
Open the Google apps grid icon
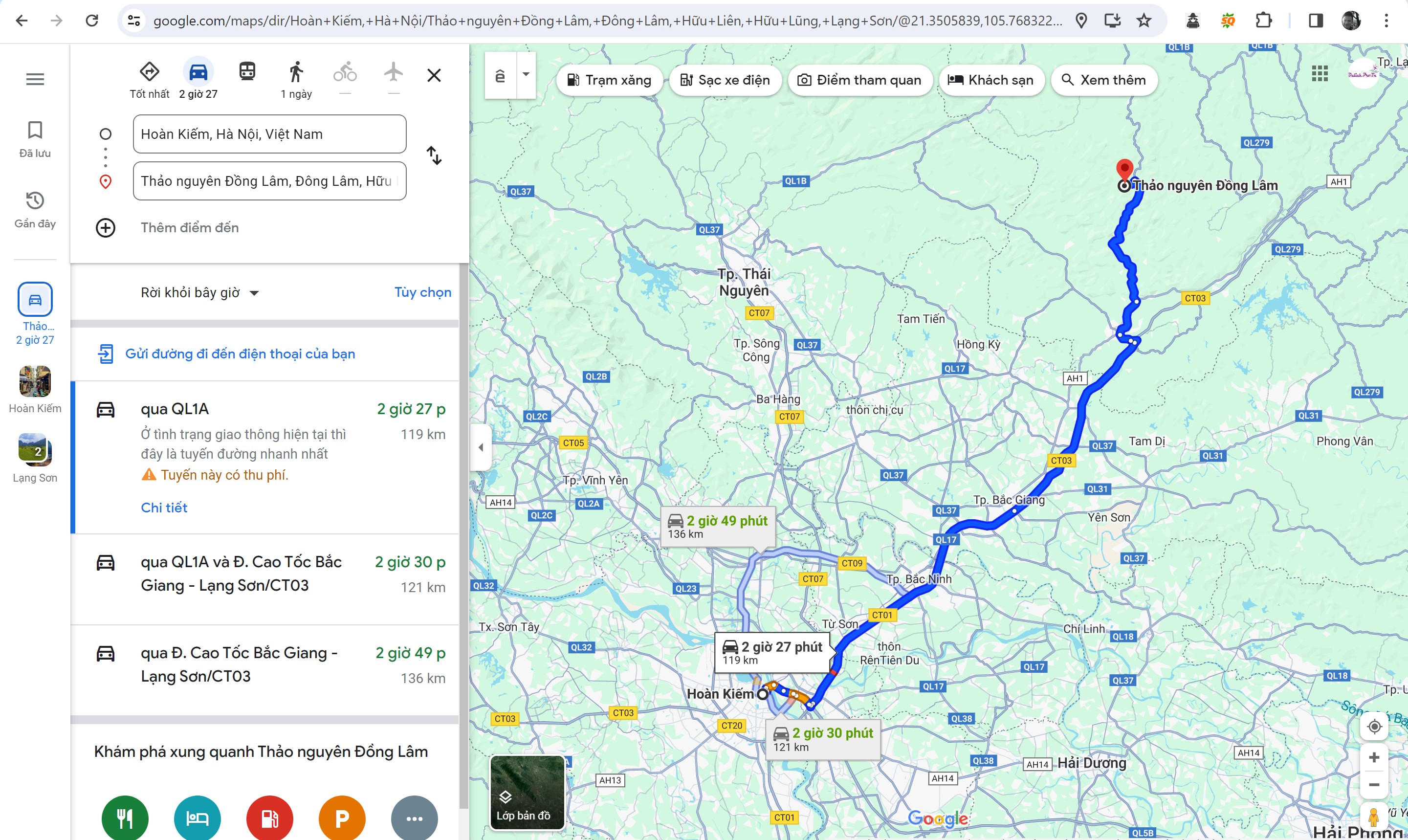point(1319,73)
